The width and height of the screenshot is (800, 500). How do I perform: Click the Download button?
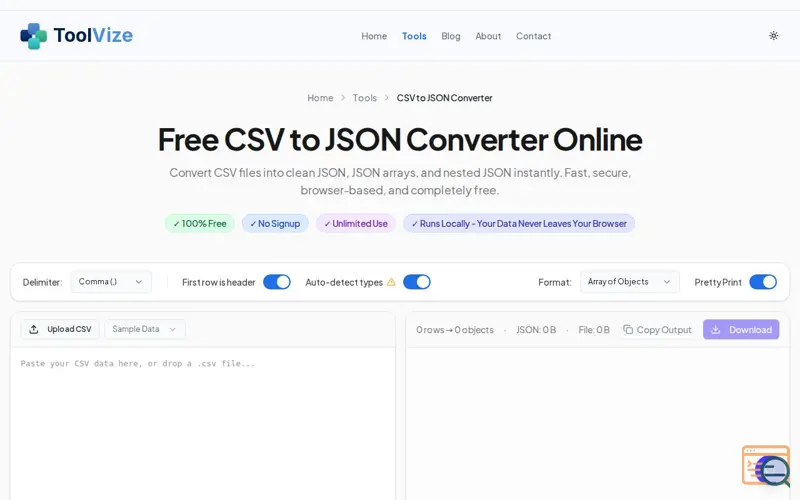click(741, 330)
